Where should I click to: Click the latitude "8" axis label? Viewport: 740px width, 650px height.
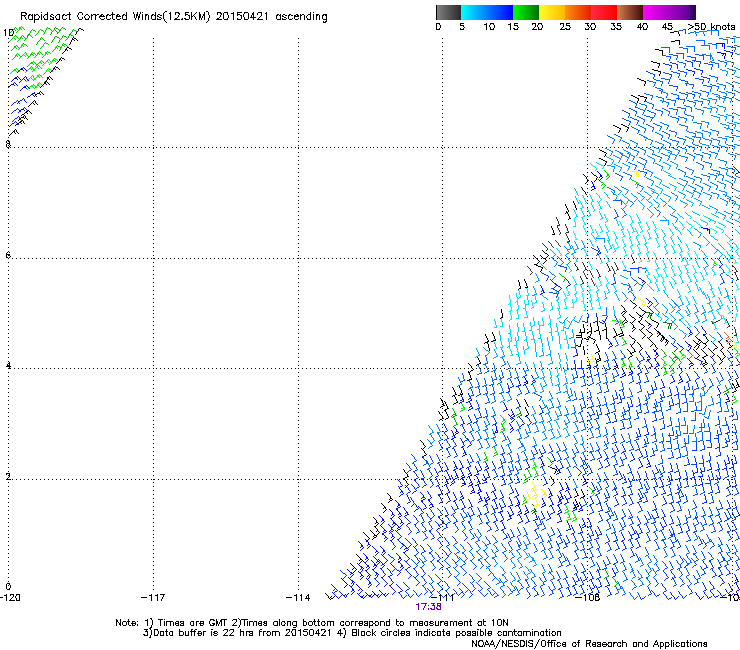click(x=8, y=144)
